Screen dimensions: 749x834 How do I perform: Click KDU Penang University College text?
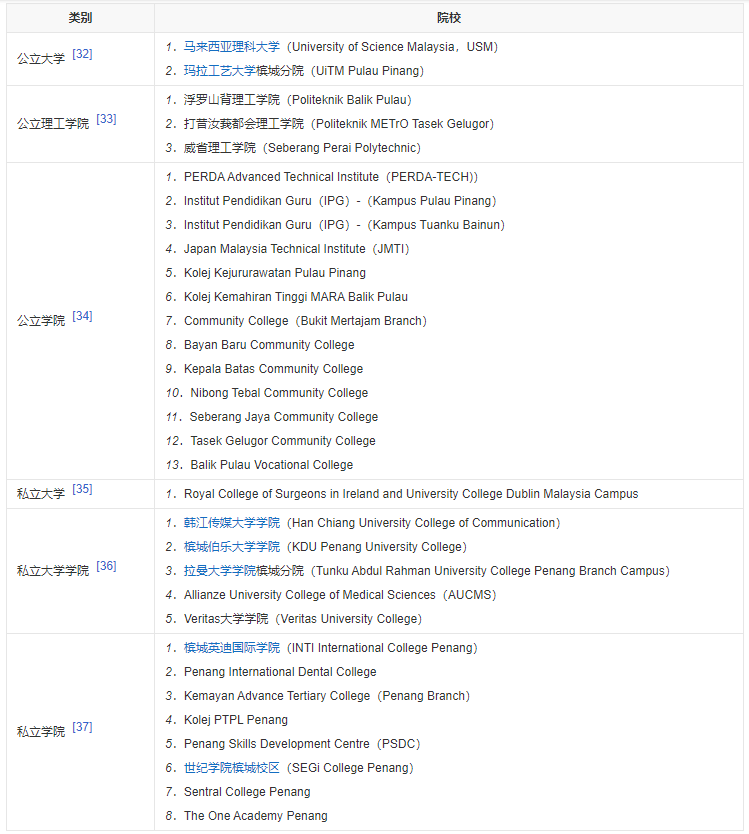pyautogui.click(x=377, y=547)
